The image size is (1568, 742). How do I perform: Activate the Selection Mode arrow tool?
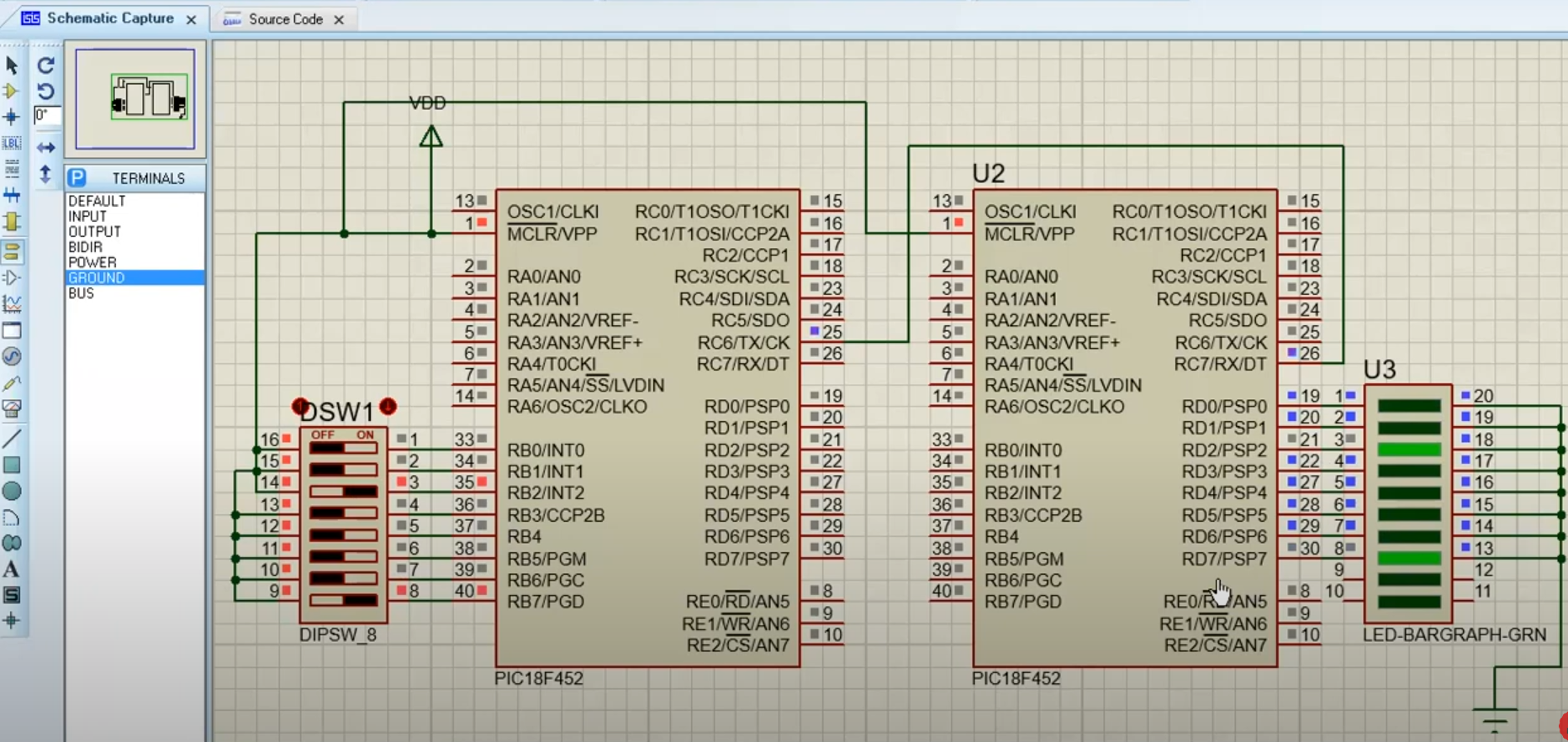pyautogui.click(x=12, y=65)
